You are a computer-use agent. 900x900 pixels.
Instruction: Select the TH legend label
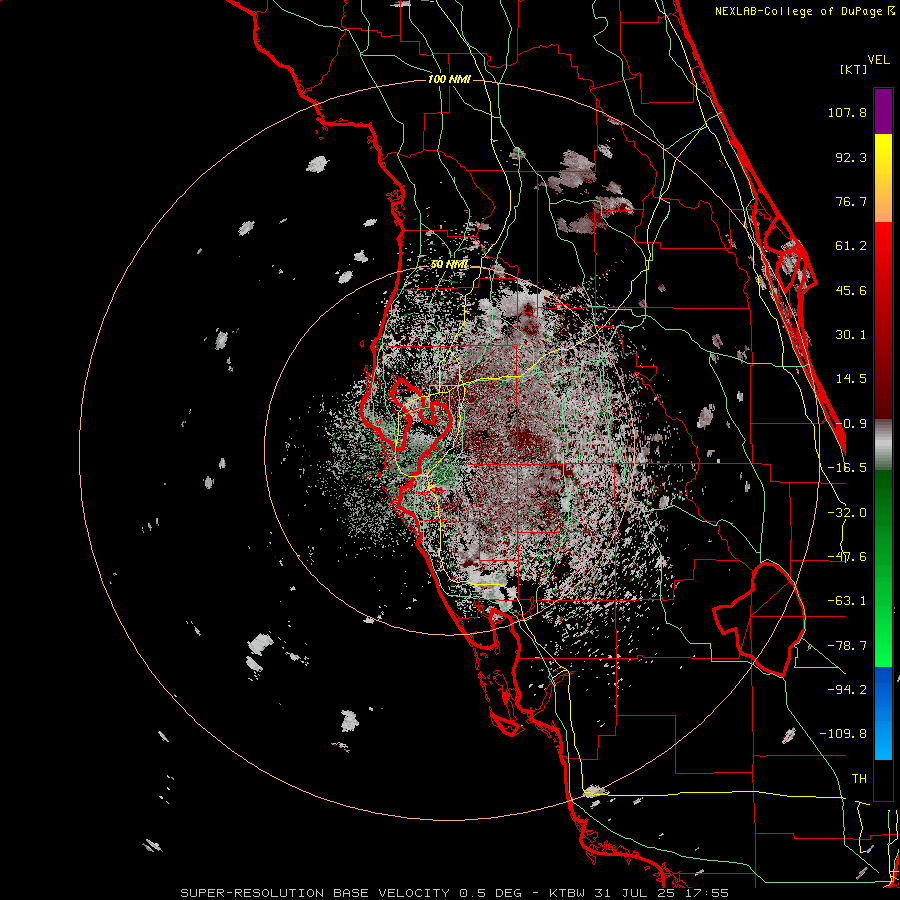click(859, 779)
